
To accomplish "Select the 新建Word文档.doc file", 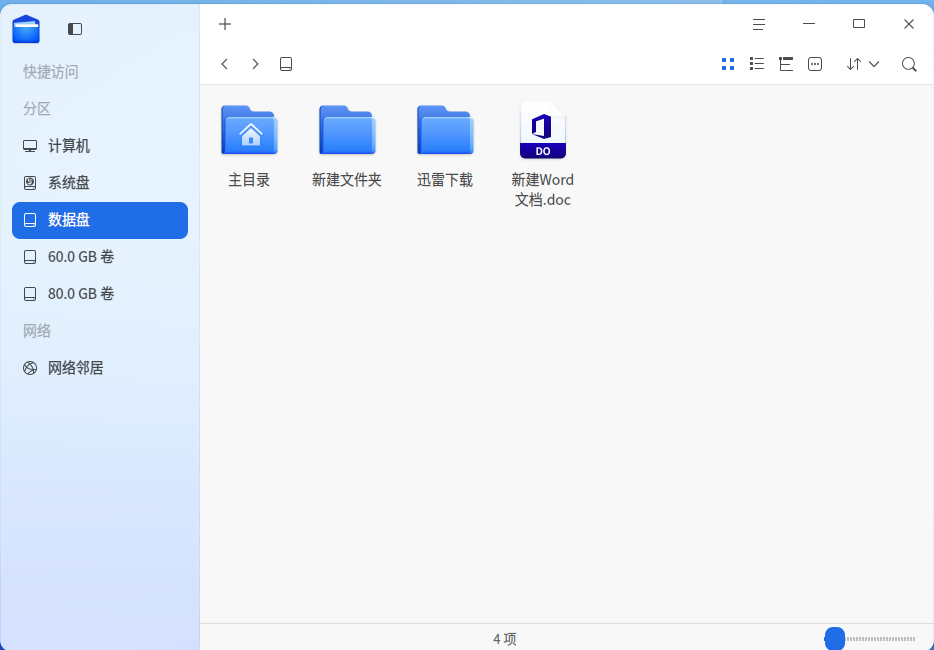I will click(x=543, y=155).
